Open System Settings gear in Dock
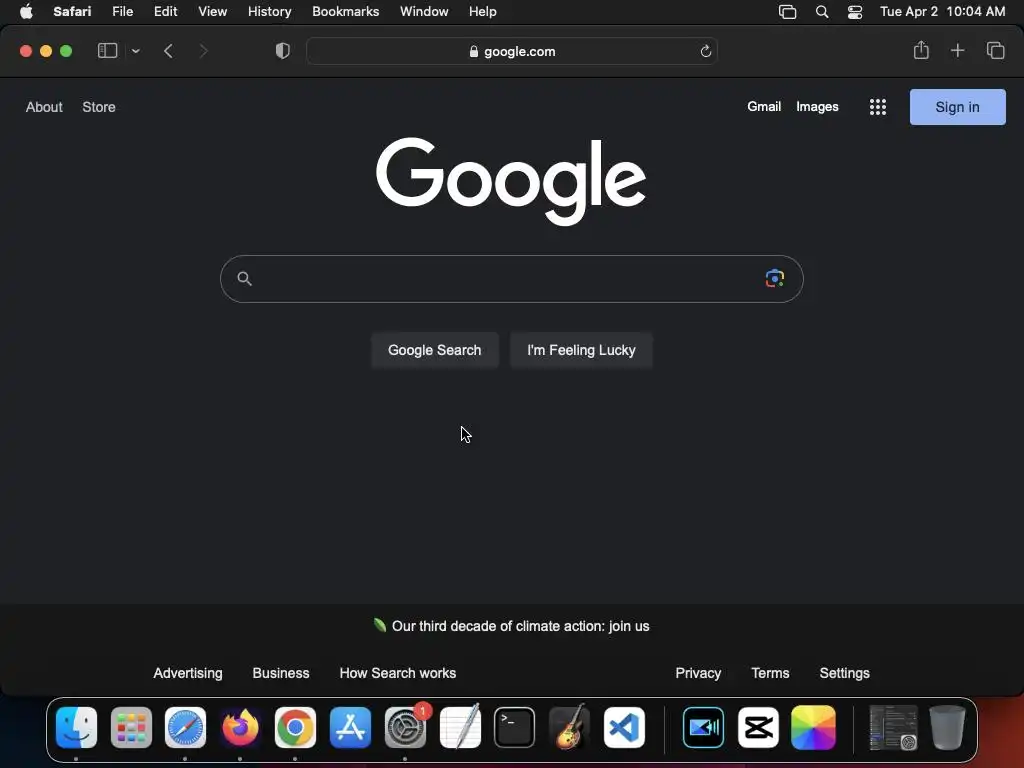Screen dimensions: 1024x768 click(406, 728)
